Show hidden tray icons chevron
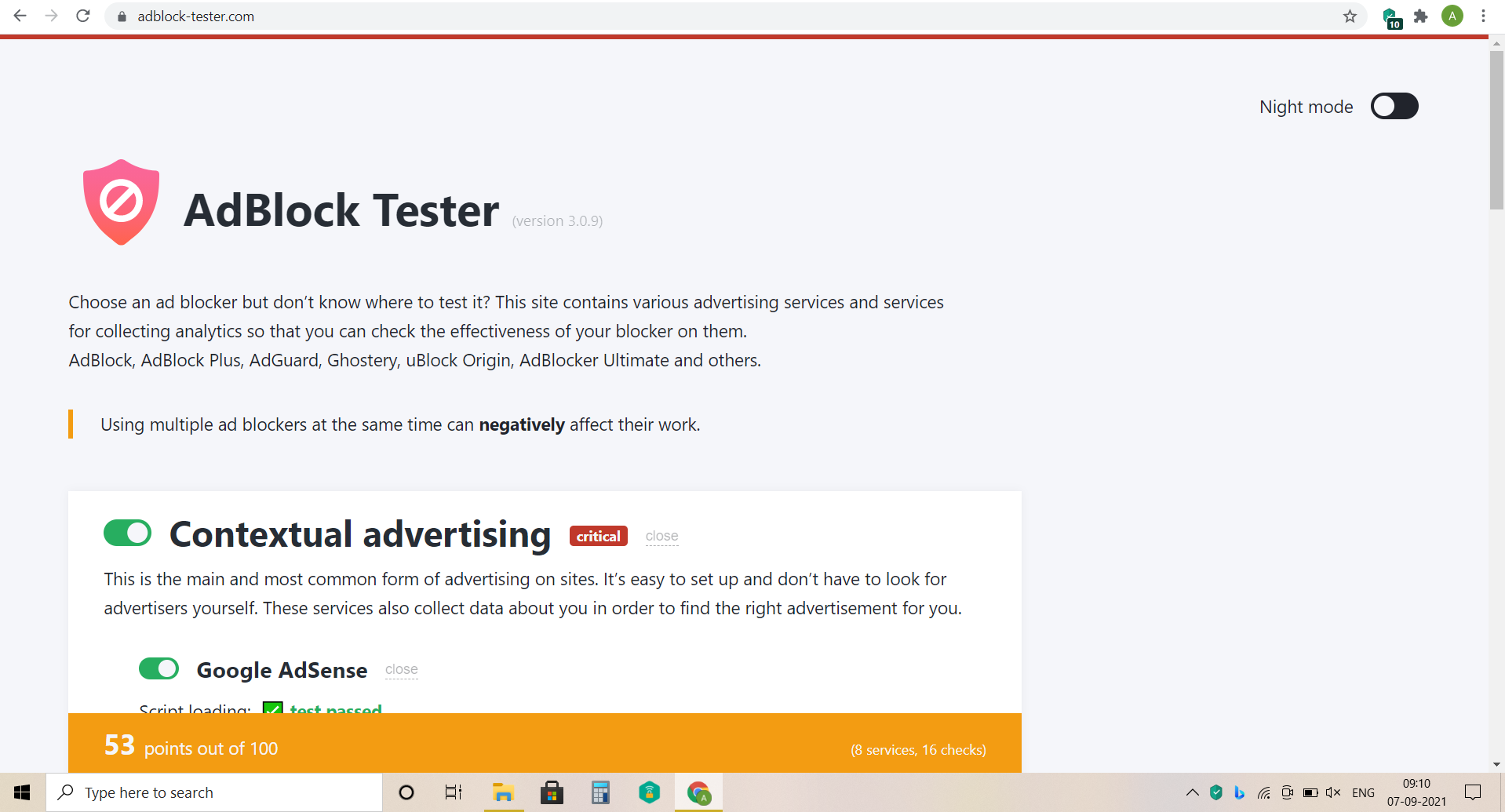The image size is (1505, 812). click(x=1192, y=792)
